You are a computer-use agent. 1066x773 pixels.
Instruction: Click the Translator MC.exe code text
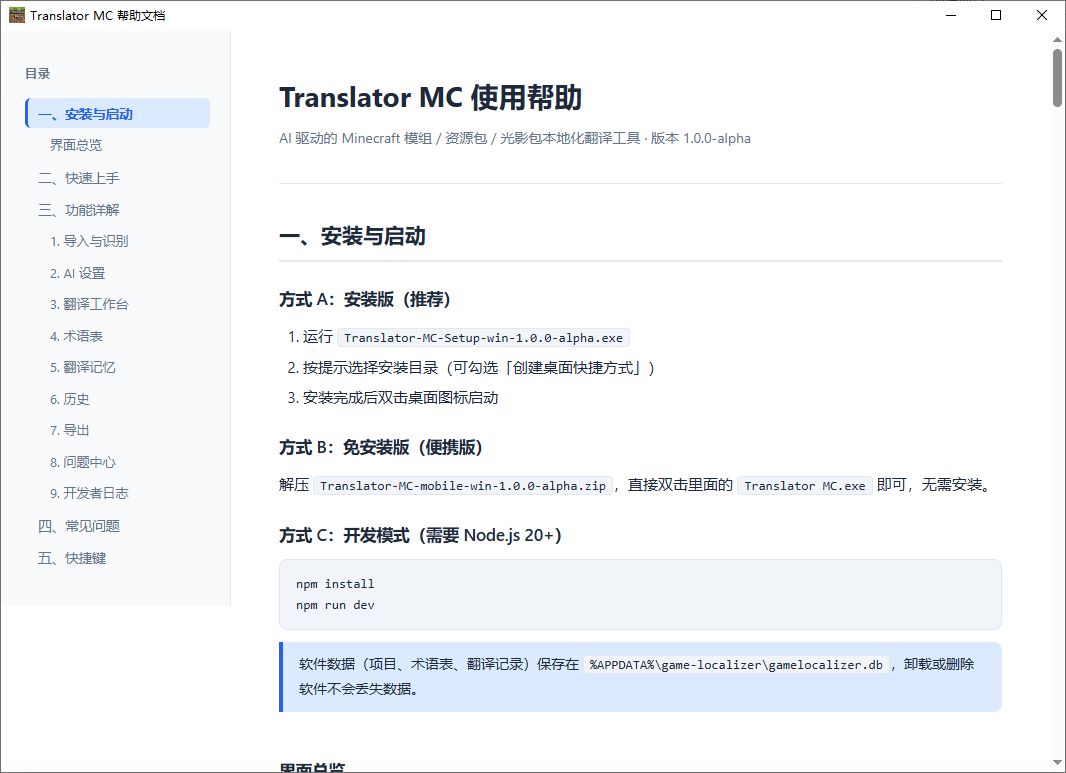click(804, 486)
